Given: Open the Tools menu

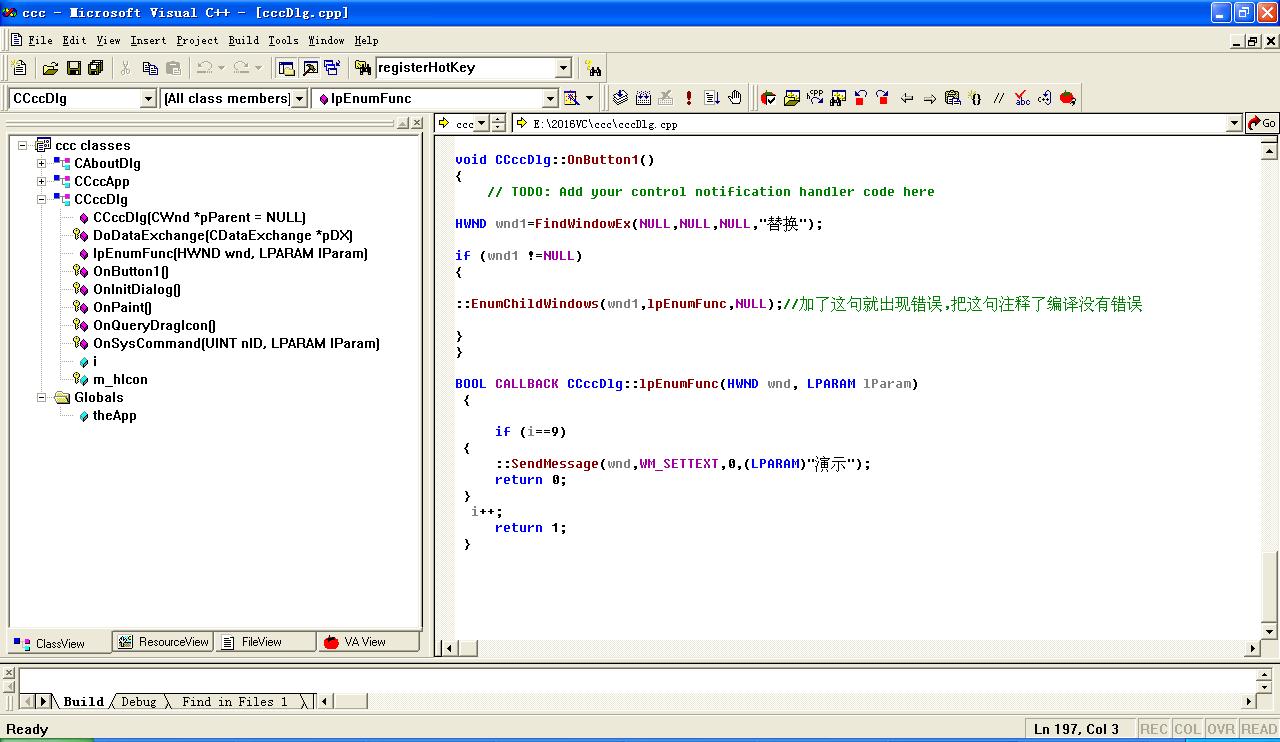Looking at the screenshot, I should [283, 40].
